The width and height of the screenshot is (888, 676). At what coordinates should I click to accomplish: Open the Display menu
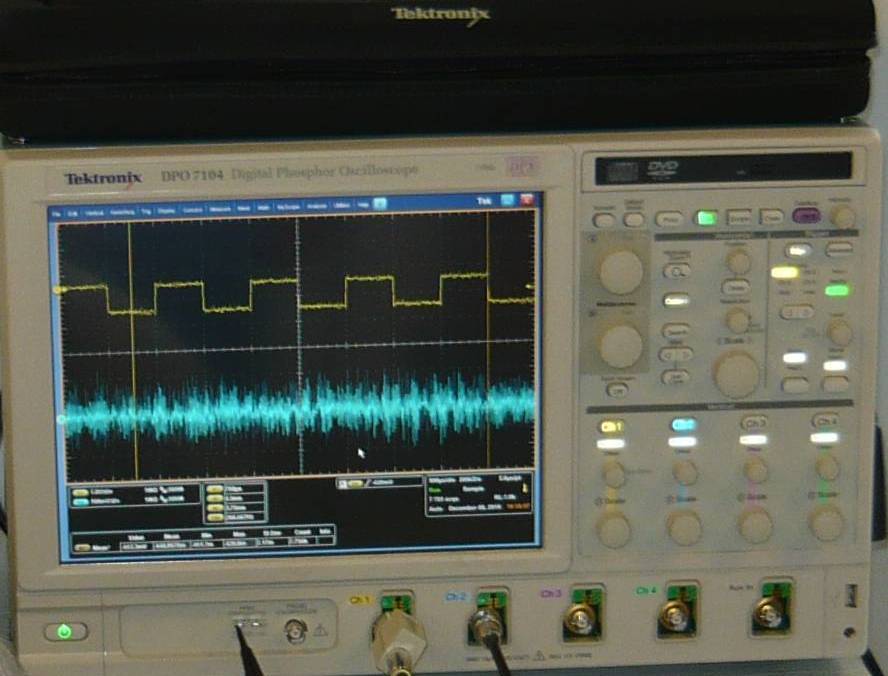166,211
